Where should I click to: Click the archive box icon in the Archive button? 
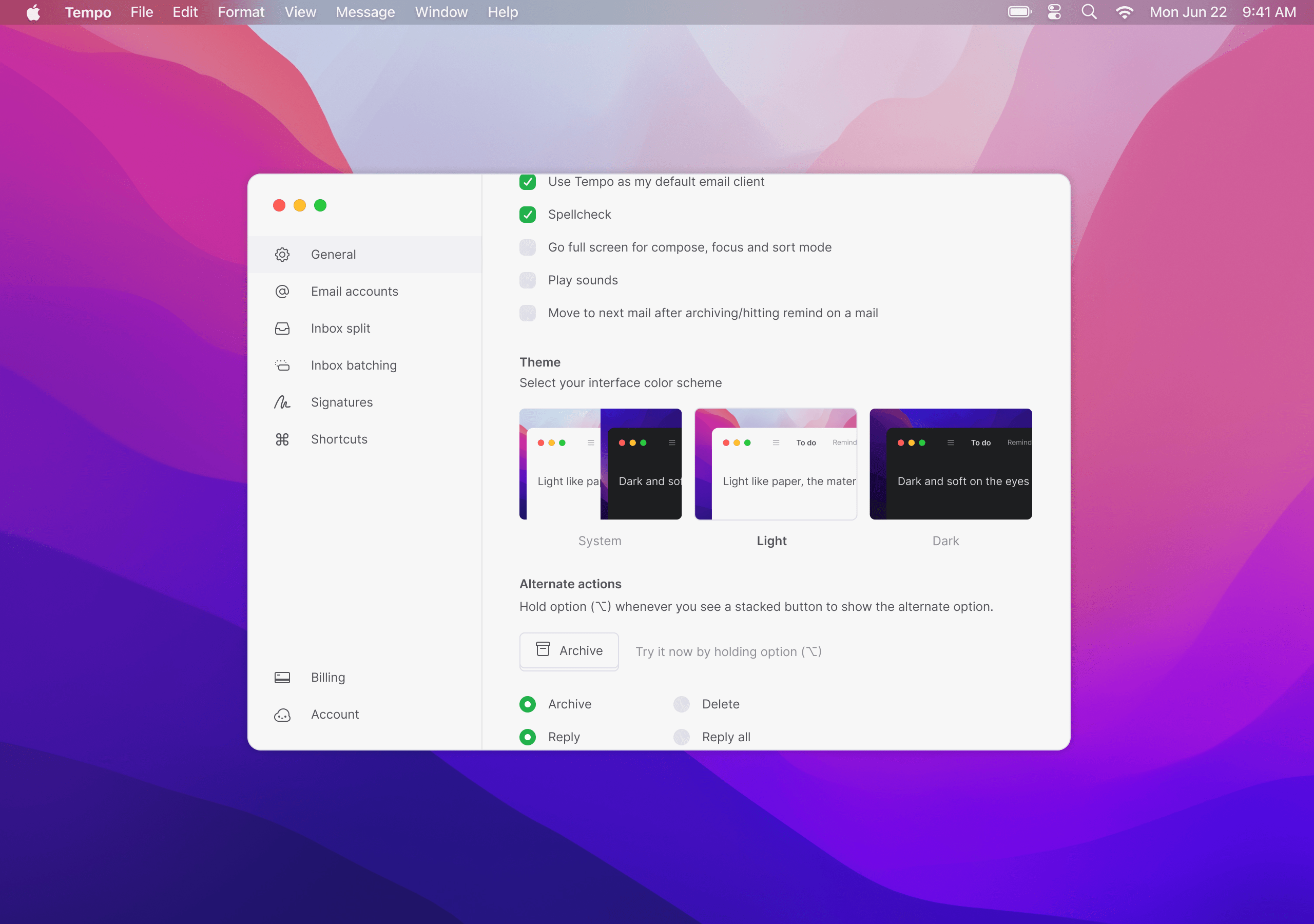[543, 649]
